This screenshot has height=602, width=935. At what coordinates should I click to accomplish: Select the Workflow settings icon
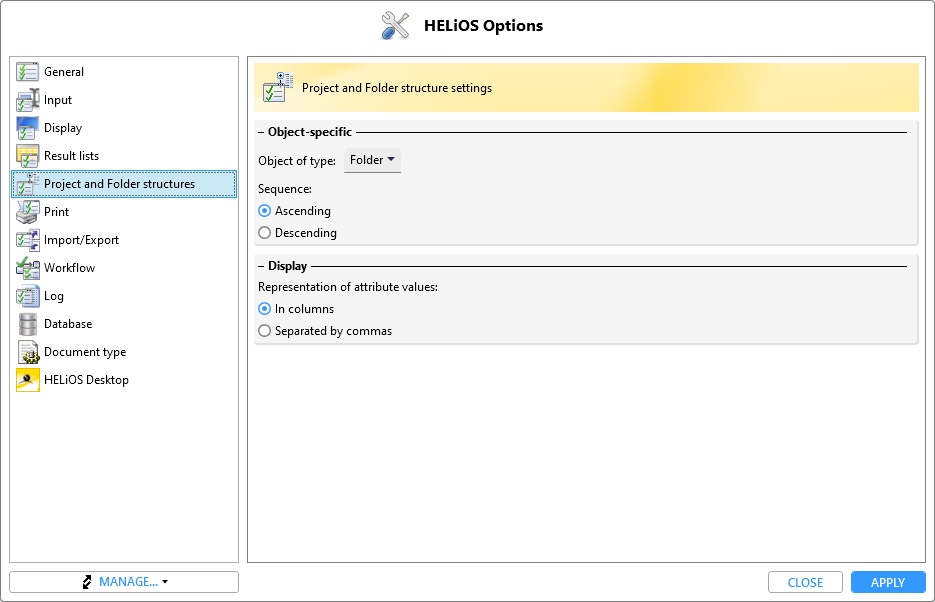[27, 268]
